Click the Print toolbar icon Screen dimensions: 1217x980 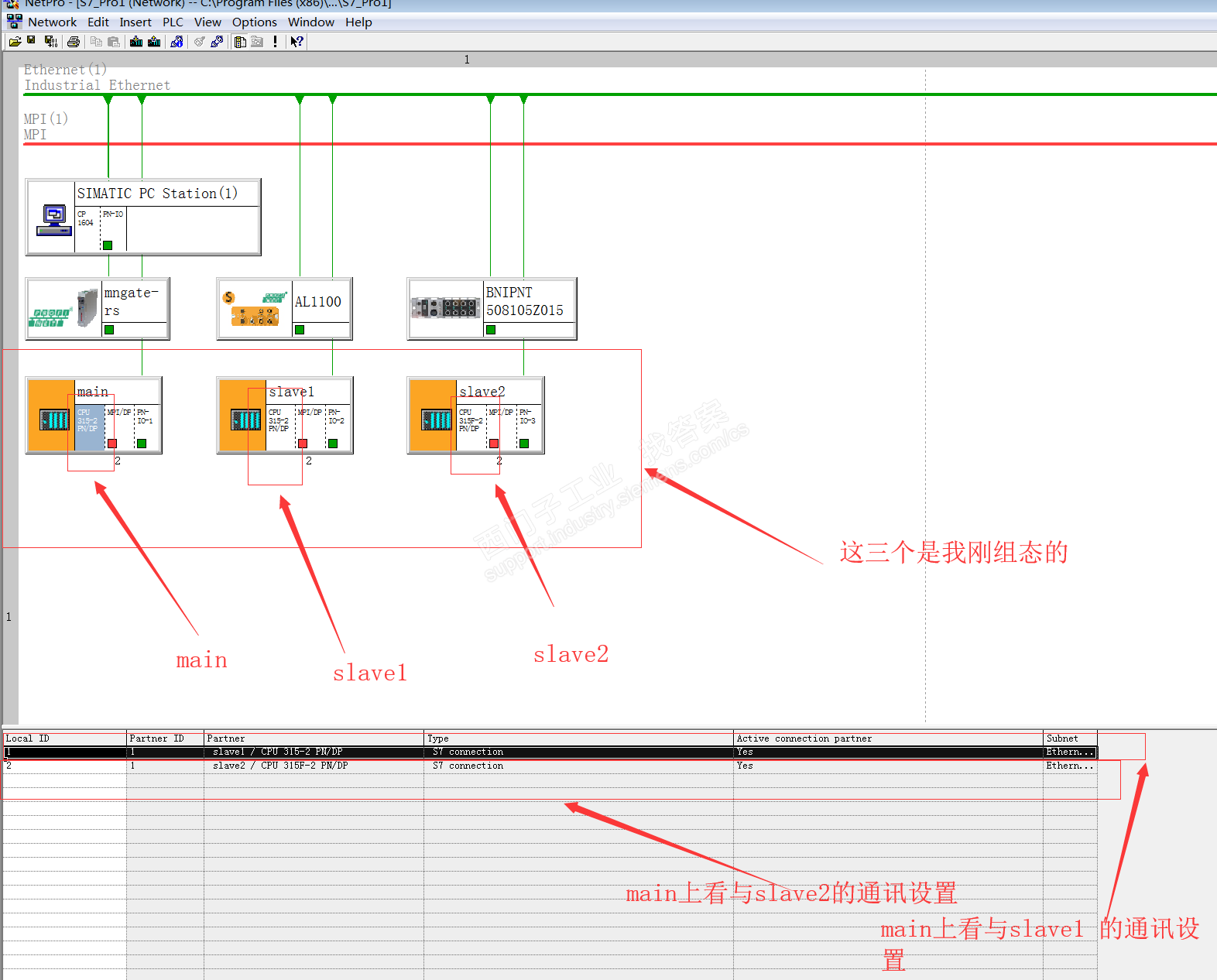click(74, 42)
